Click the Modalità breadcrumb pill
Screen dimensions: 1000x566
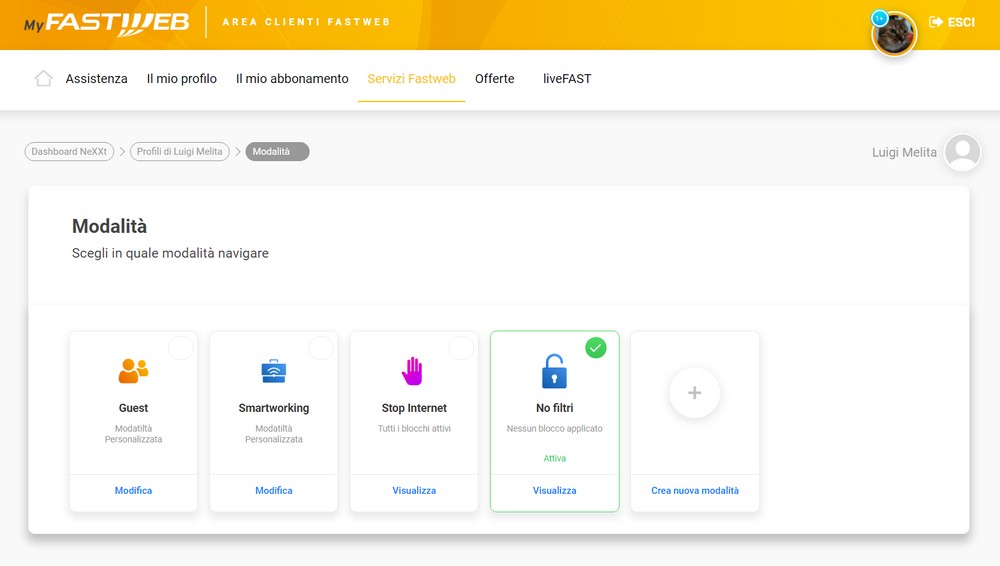277,151
